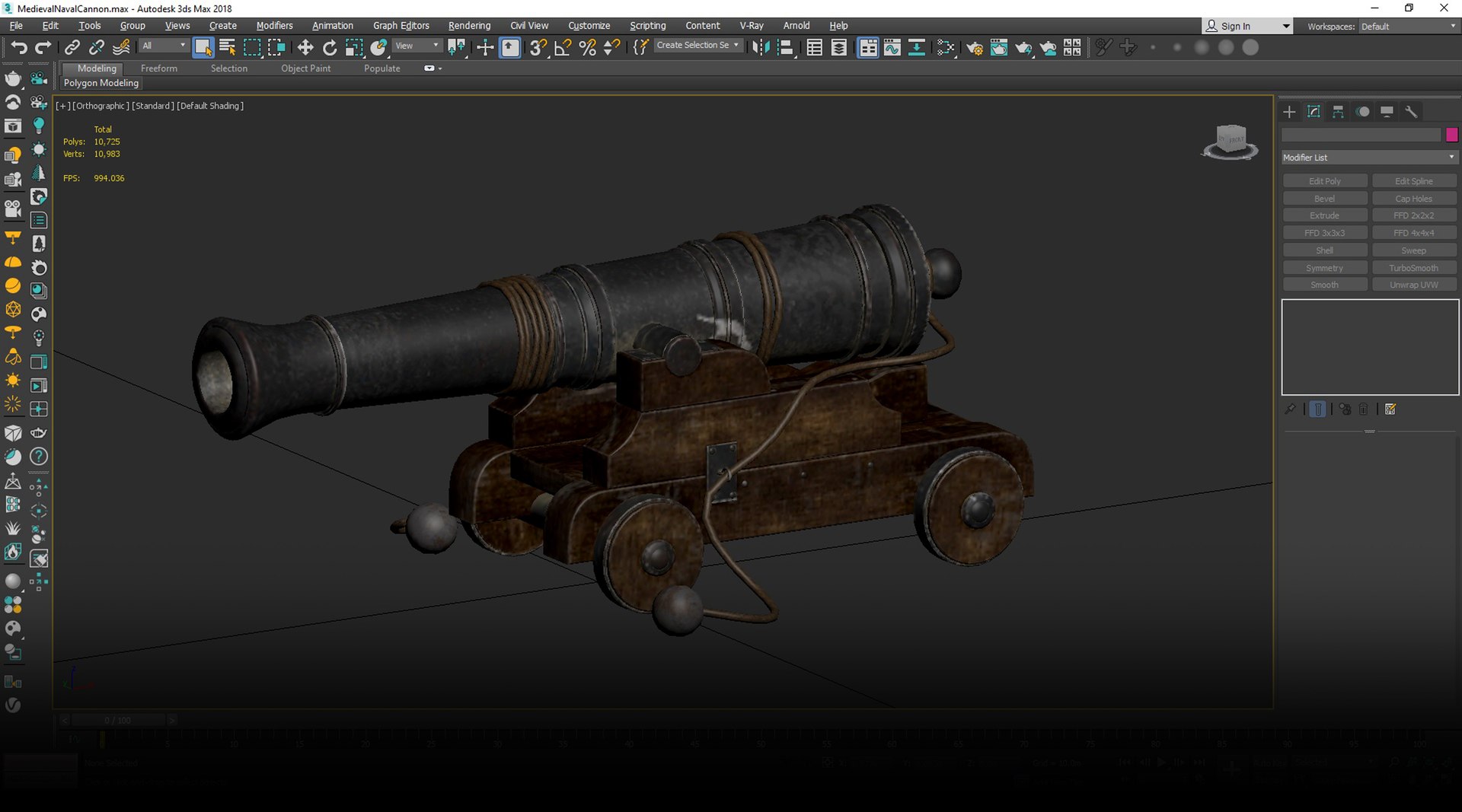This screenshot has height=812, width=1462.
Task: Open the Sign In dropdown
Action: click(1248, 26)
